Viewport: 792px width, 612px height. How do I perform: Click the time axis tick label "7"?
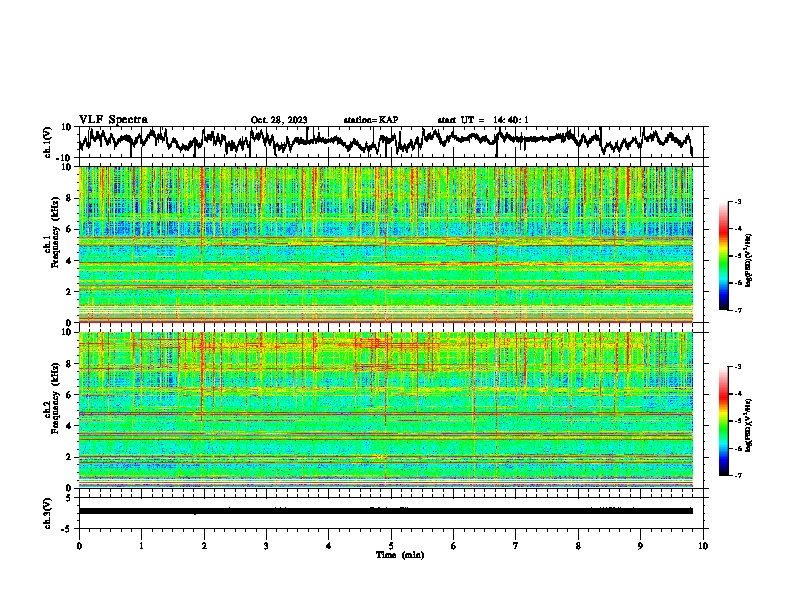(516, 546)
